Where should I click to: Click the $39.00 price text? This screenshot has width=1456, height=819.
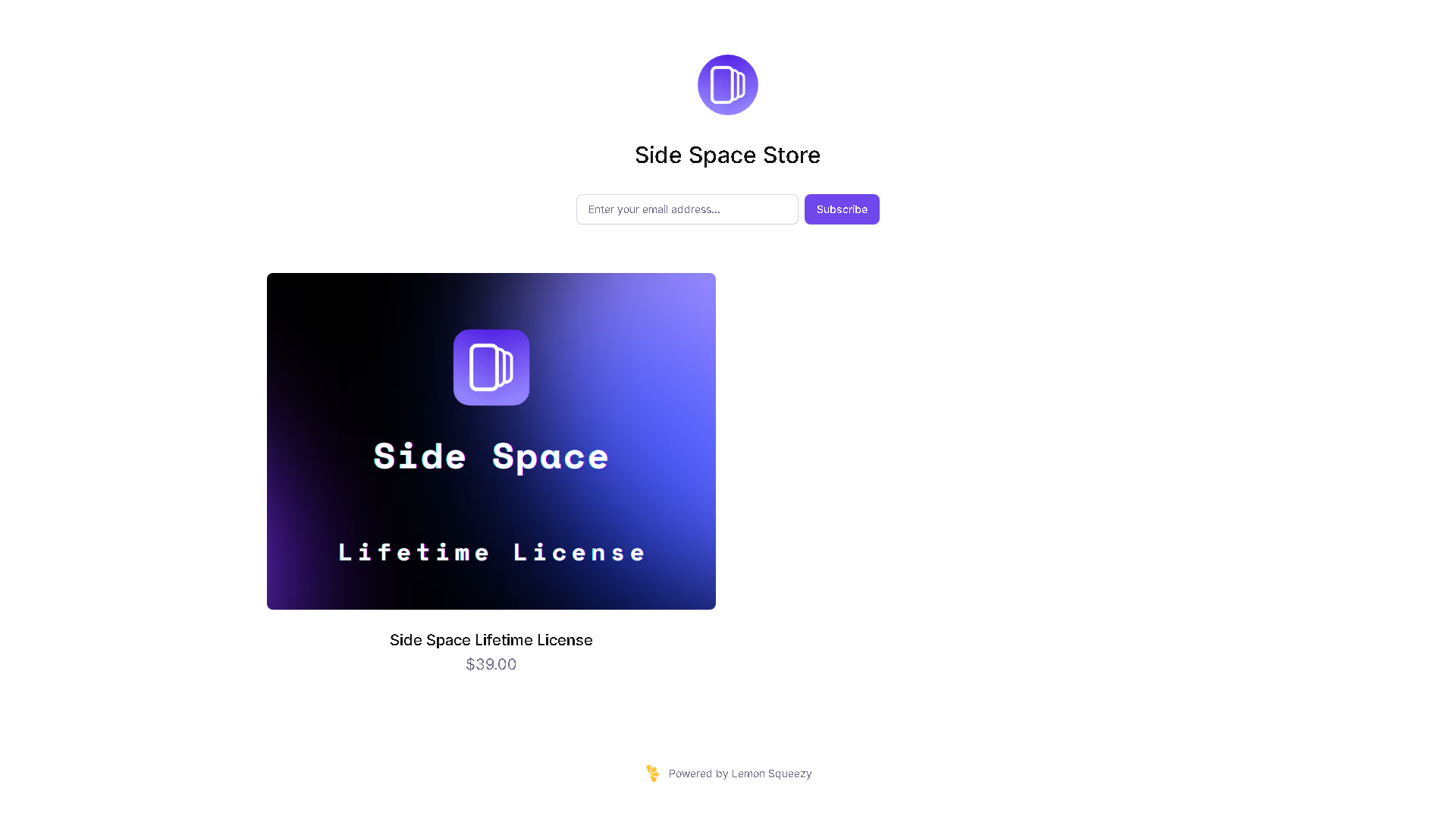491,664
